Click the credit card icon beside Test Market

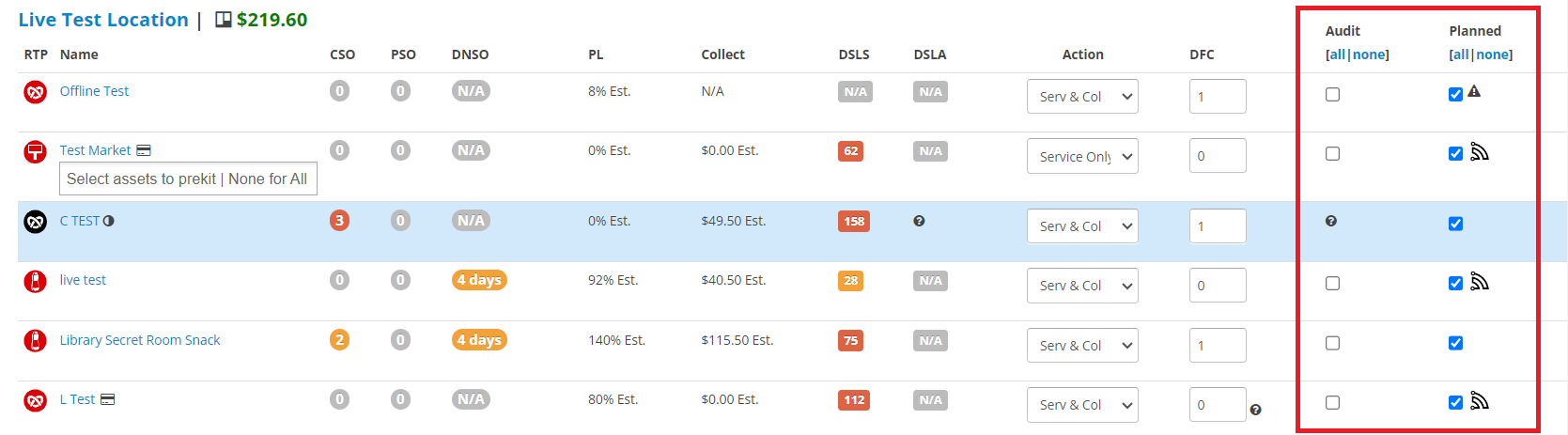[144, 150]
